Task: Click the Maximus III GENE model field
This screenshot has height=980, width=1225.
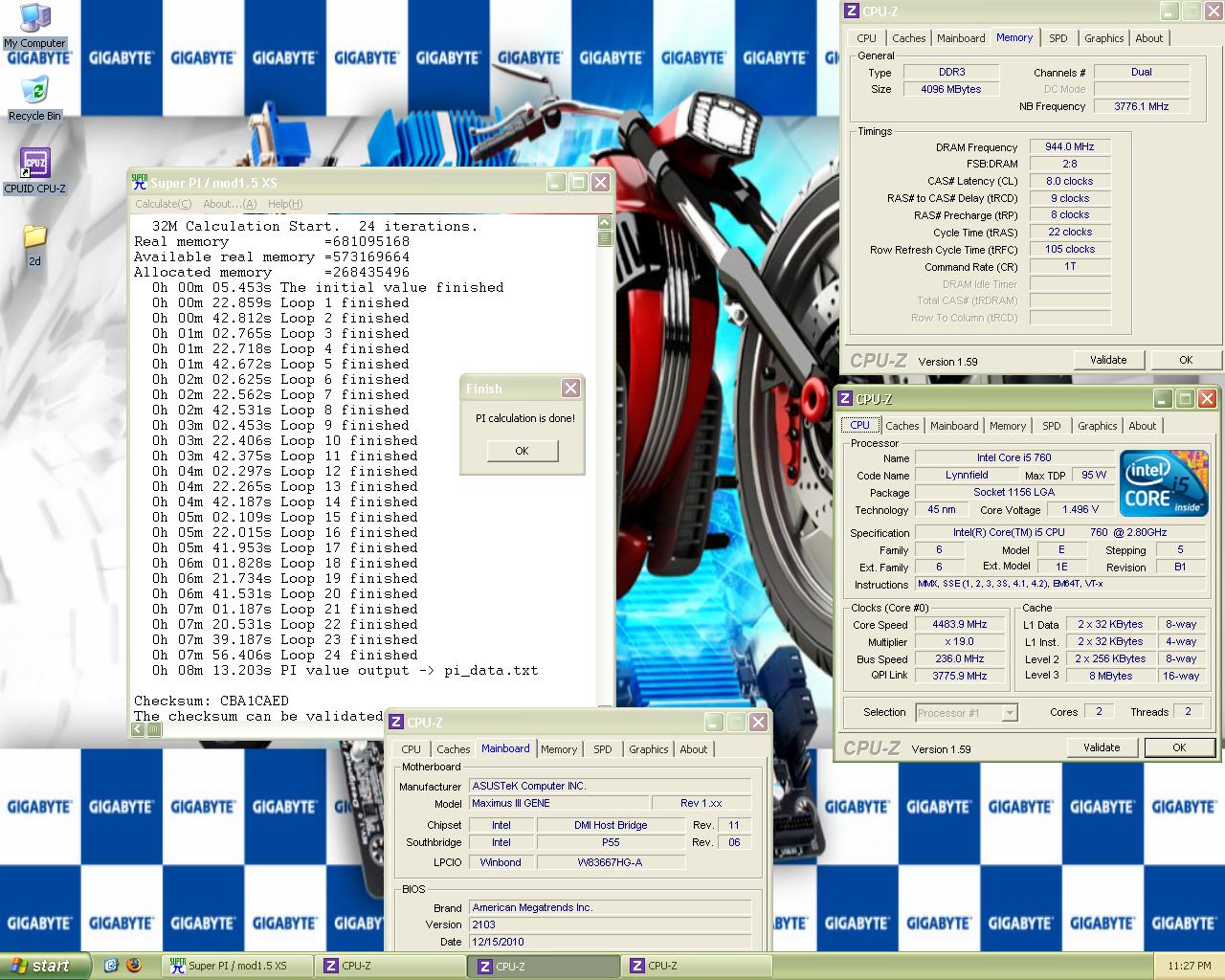Action: click(558, 803)
